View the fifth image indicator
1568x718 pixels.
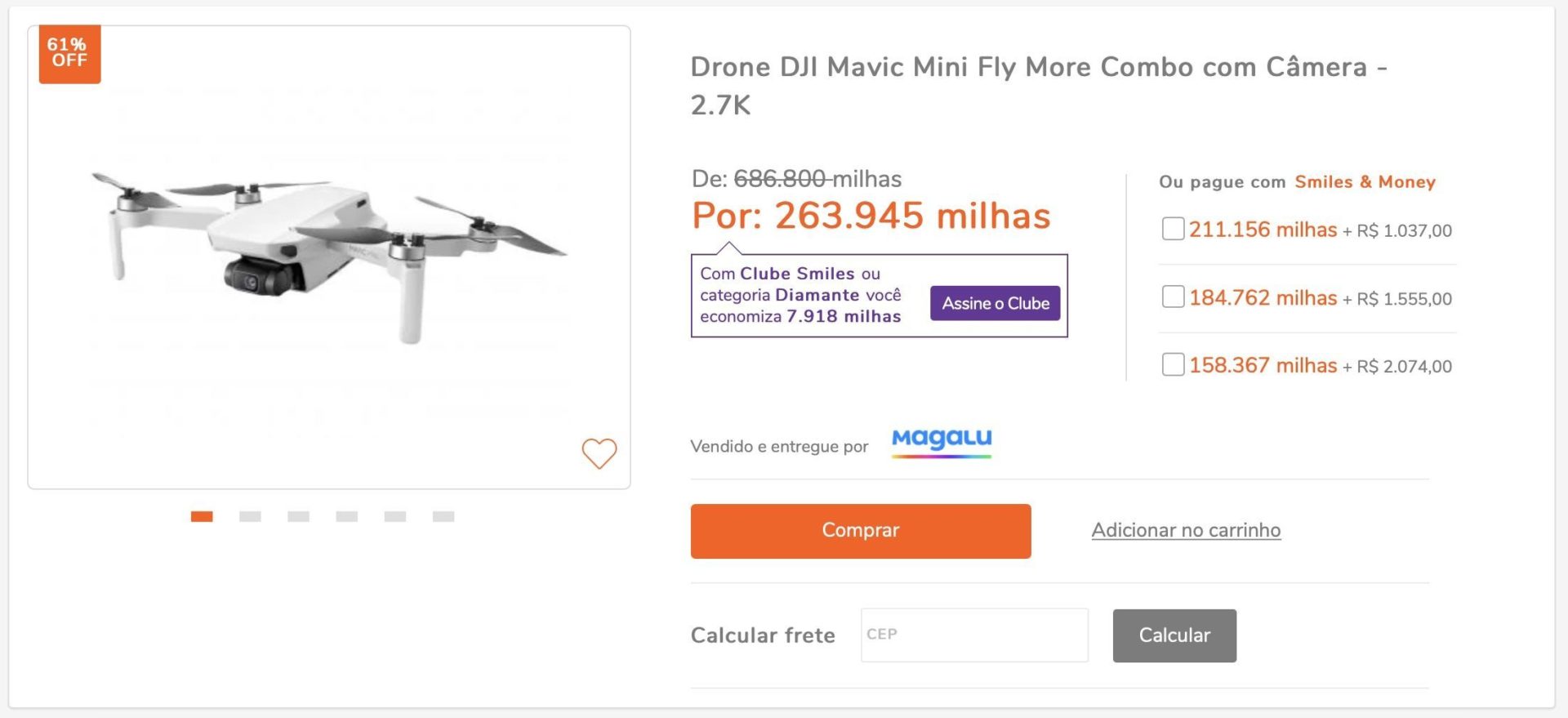395,516
